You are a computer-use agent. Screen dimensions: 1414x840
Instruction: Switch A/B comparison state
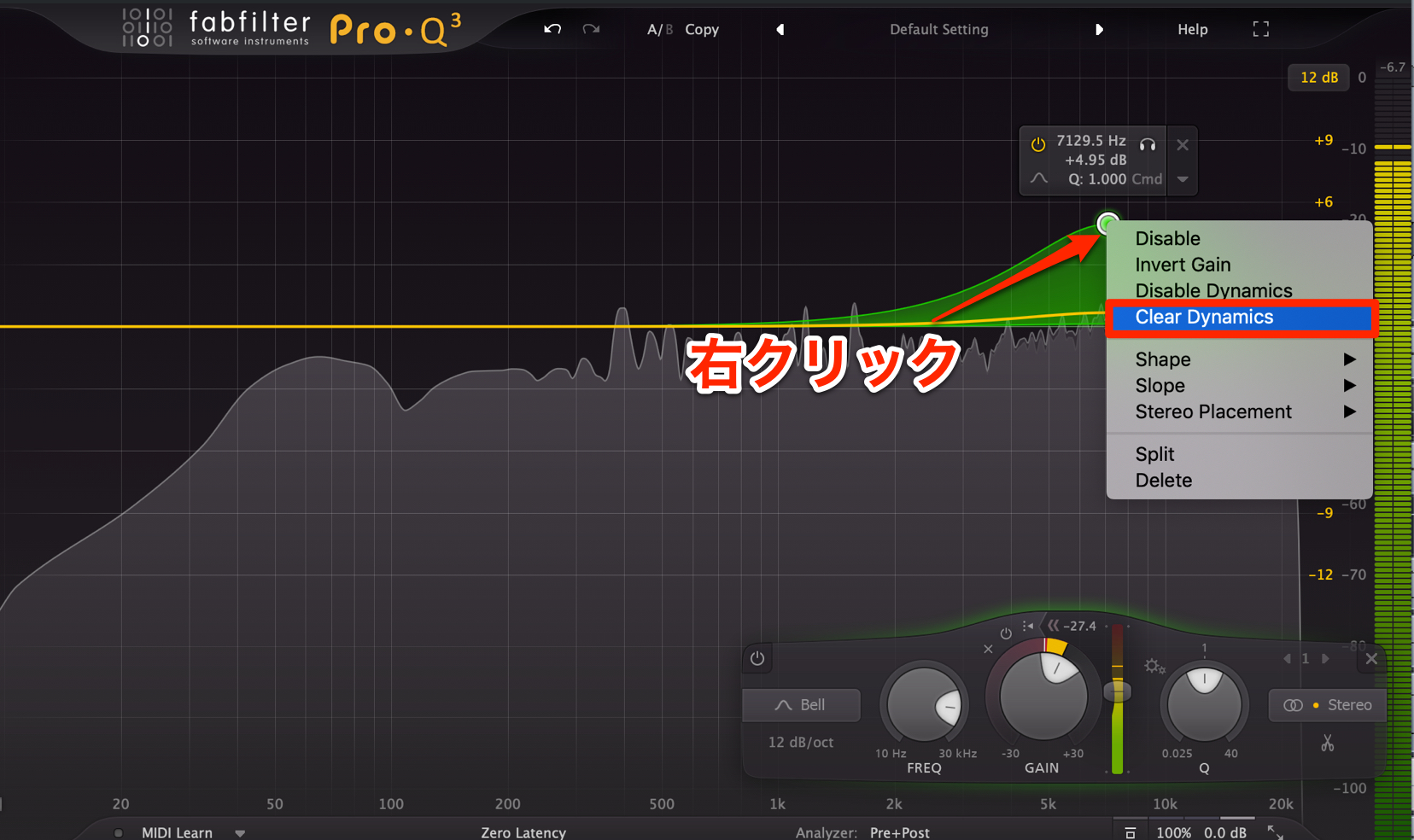click(660, 29)
